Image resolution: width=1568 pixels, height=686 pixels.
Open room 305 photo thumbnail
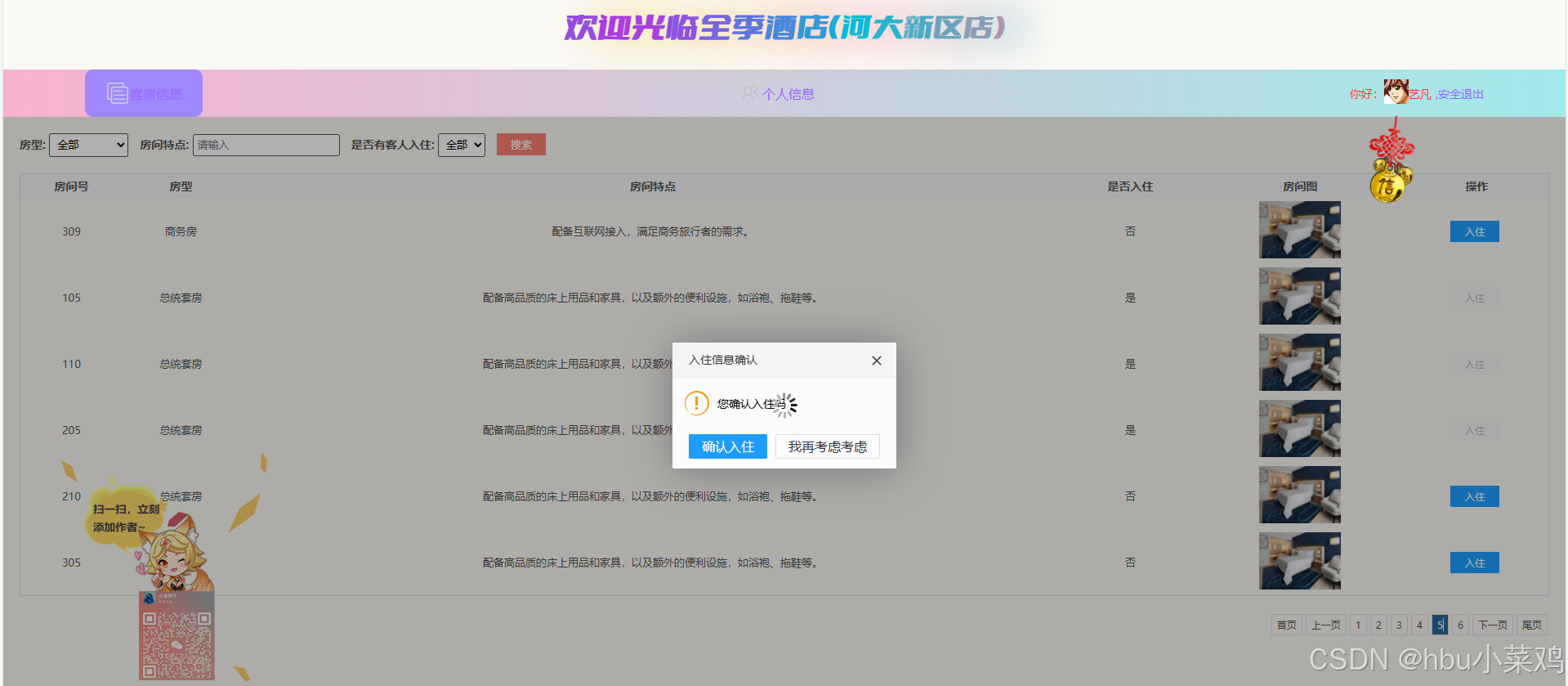pos(1300,561)
